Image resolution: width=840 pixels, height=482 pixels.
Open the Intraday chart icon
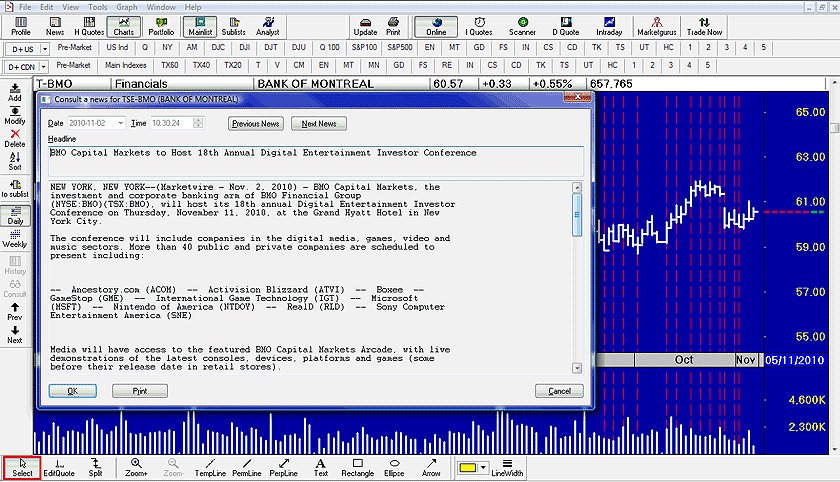609,26
